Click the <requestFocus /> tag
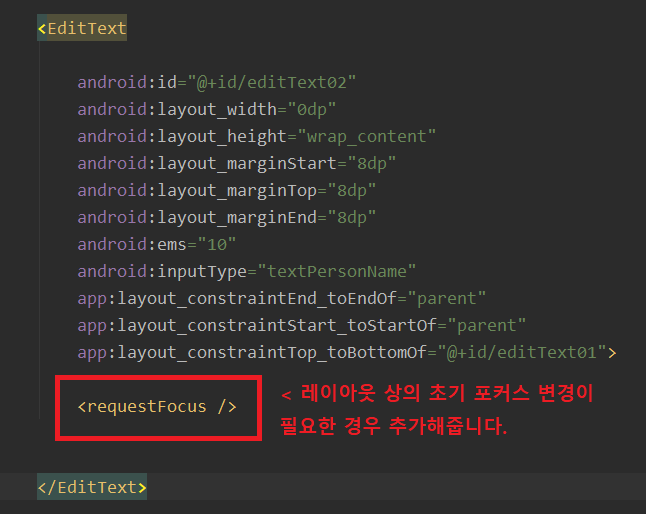Image resolution: width=646 pixels, height=514 pixels. click(x=157, y=407)
